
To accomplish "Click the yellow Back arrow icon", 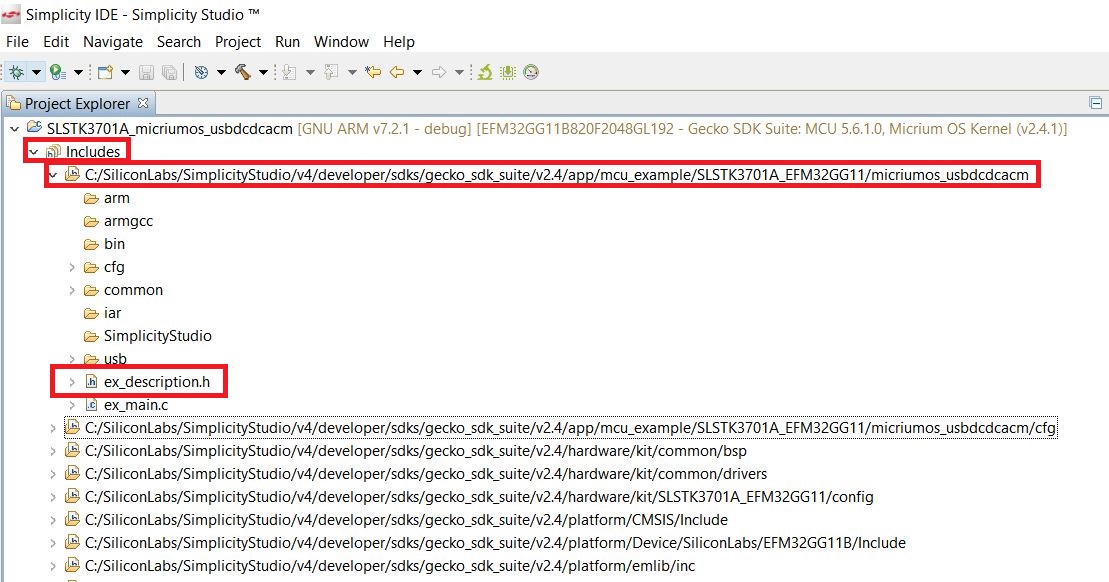I will pyautogui.click(x=396, y=72).
